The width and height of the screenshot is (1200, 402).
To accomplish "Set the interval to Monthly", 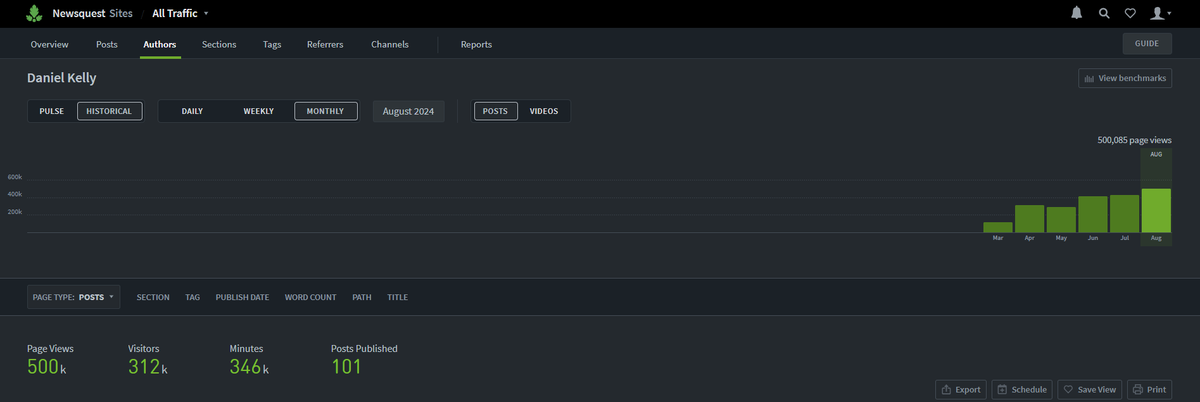I will [326, 111].
